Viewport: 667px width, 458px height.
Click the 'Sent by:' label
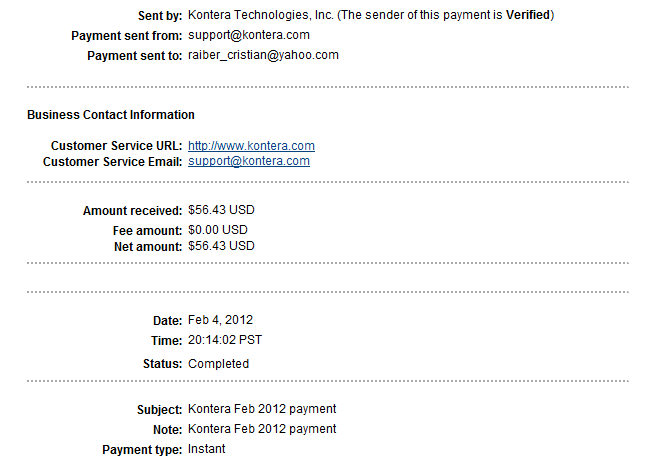(160, 16)
